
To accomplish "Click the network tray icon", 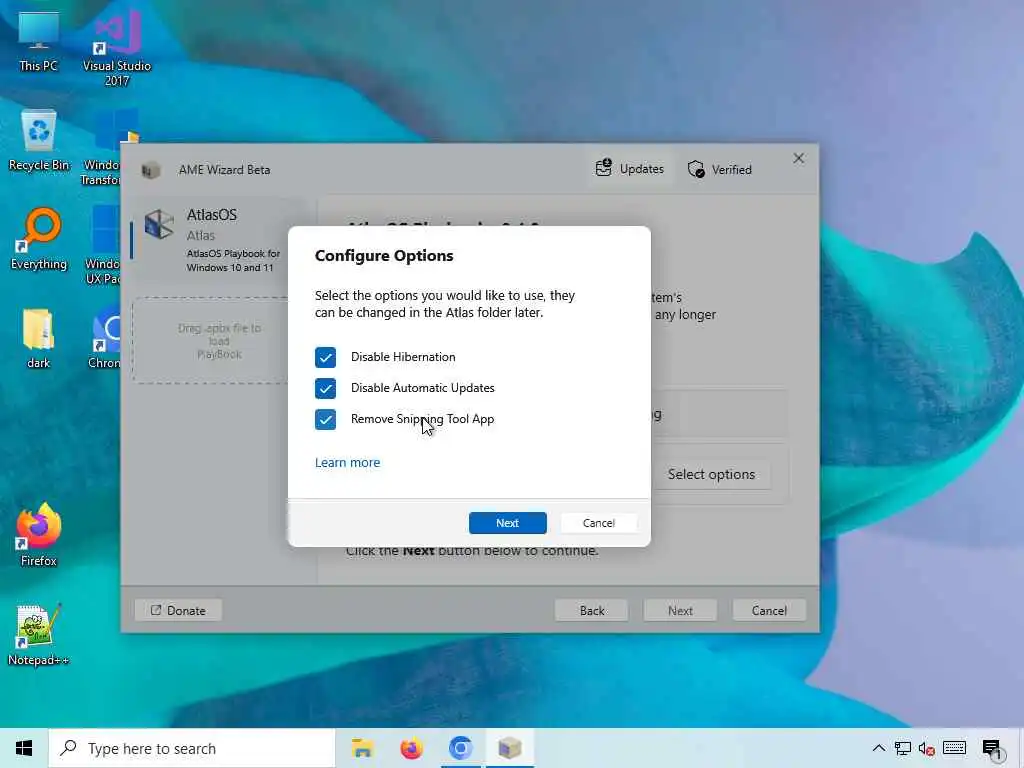I will click(903, 748).
